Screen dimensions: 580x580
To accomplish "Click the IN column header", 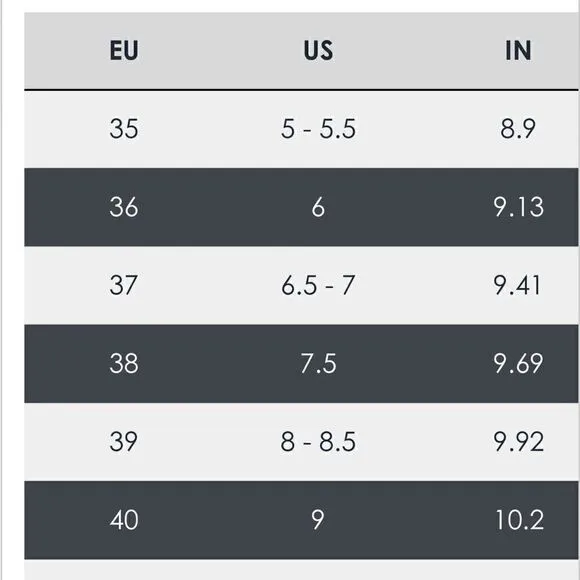I will pos(518,50).
